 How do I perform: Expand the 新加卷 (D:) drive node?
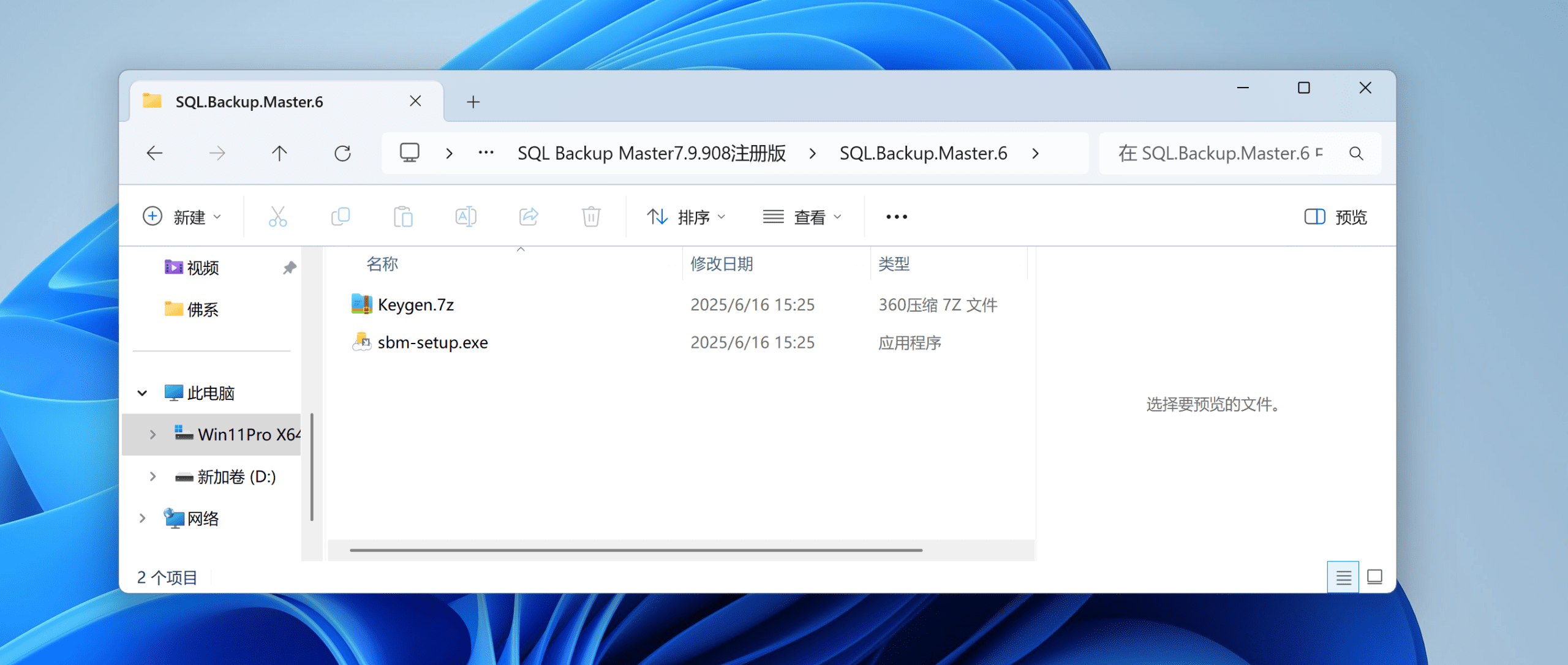click(x=153, y=476)
